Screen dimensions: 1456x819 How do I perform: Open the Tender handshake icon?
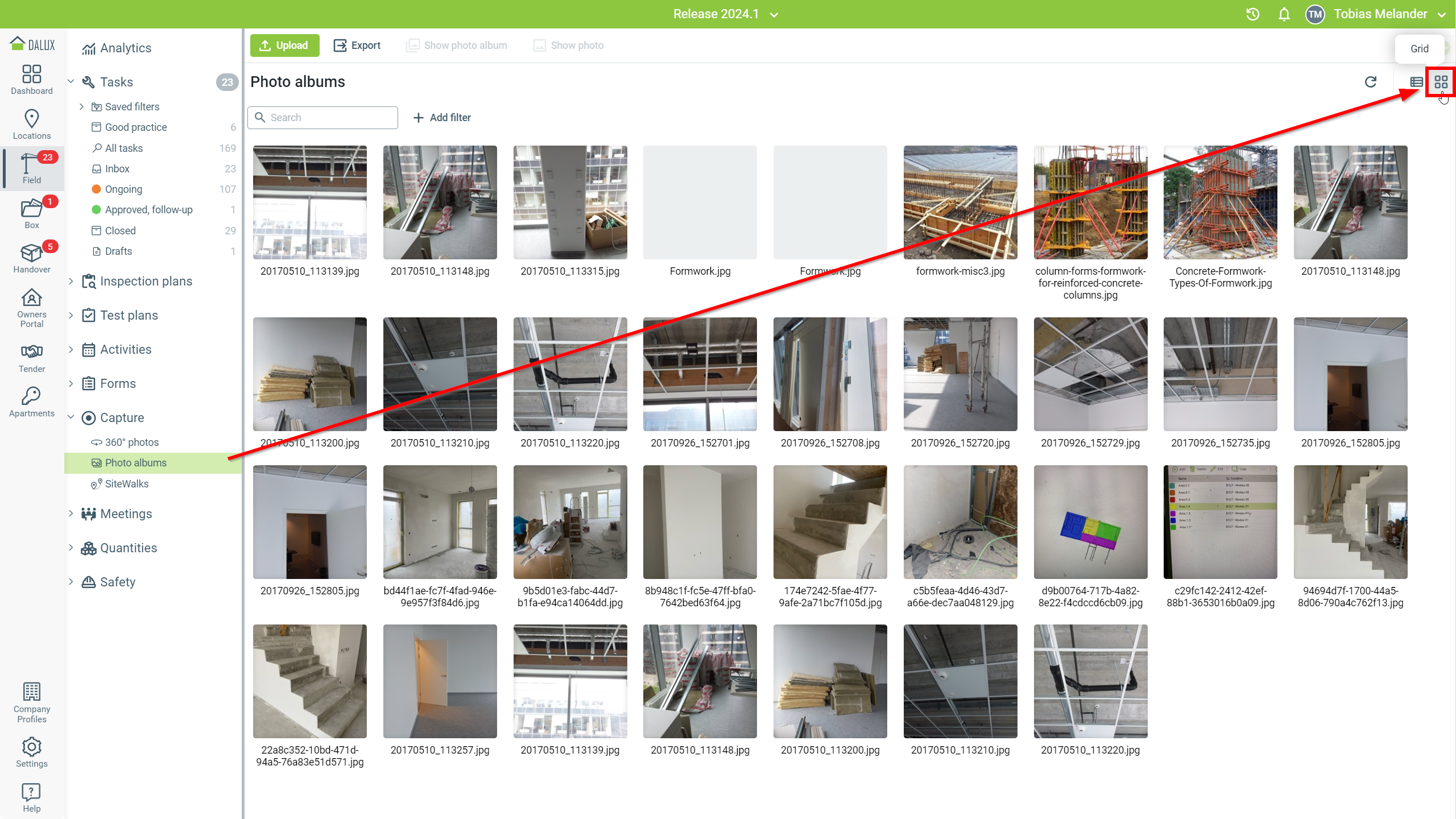tap(32, 357)
